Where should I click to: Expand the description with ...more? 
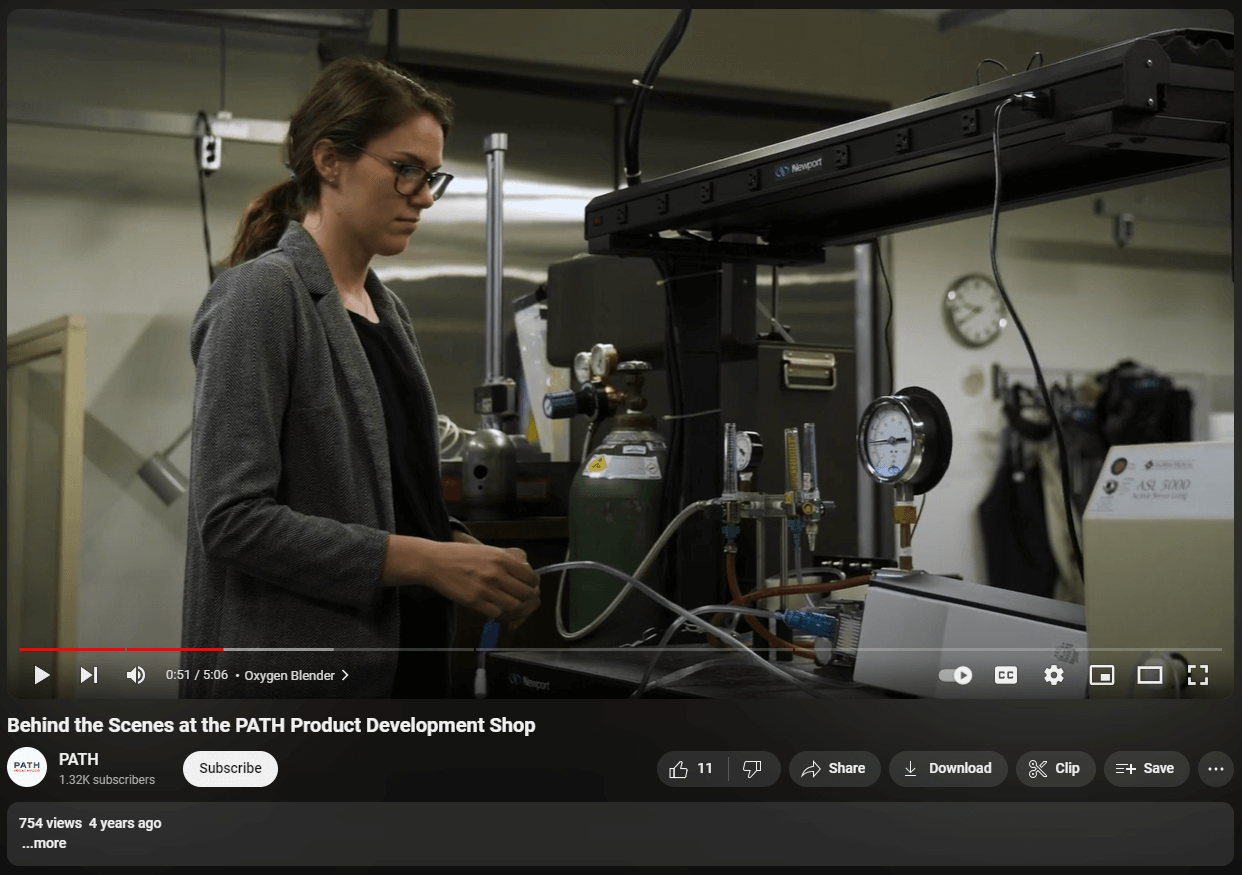click(44, 843)
